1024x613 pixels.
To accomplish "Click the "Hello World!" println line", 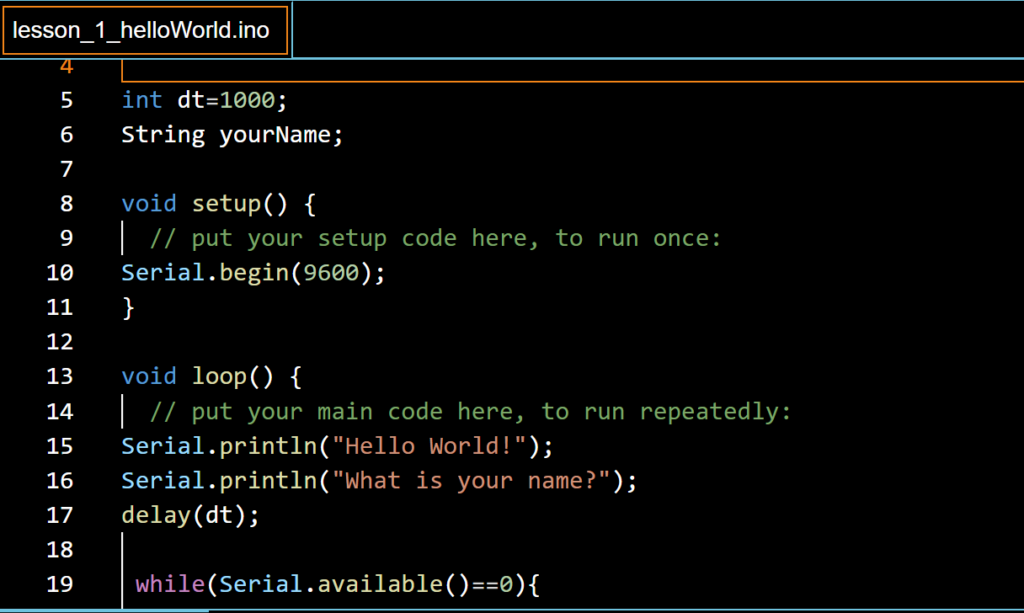I will pyautogui.click(x=337, y=447).
